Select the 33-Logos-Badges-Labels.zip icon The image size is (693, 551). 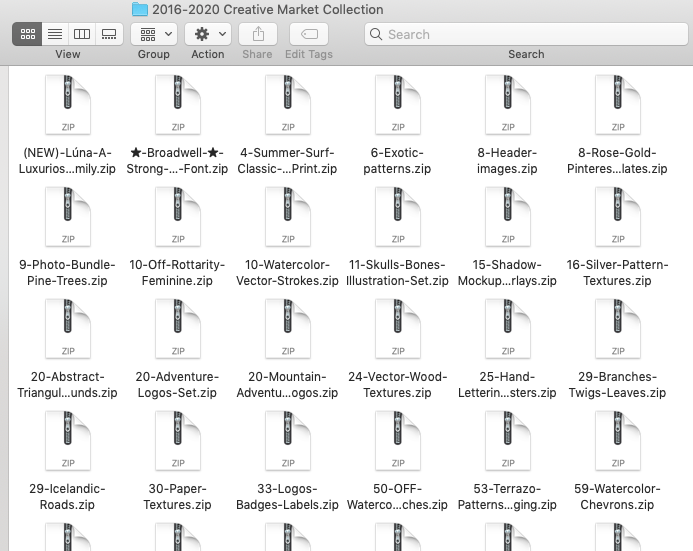288,441
